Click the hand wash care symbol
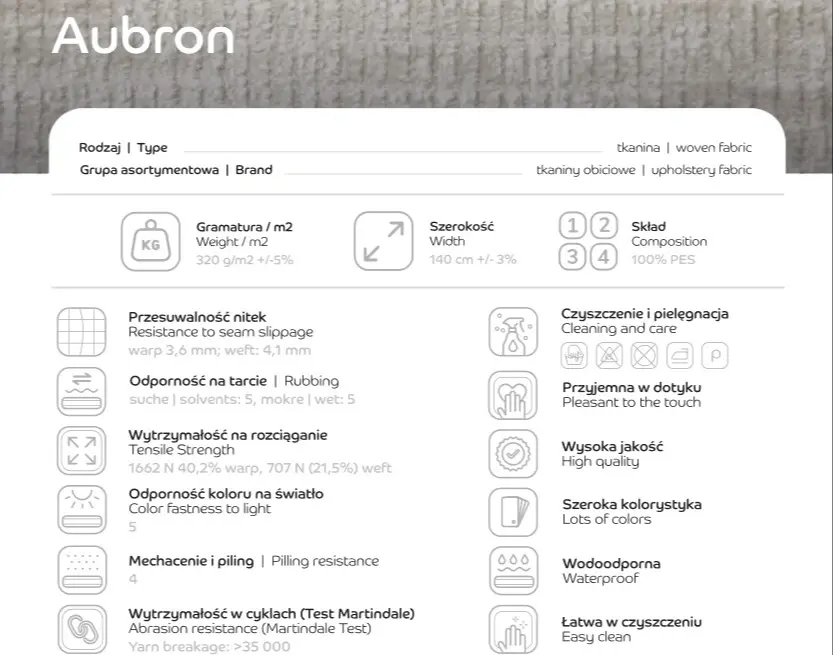This screenshot has height=655, width=833. pyautogui.click(x=574, y=355)
